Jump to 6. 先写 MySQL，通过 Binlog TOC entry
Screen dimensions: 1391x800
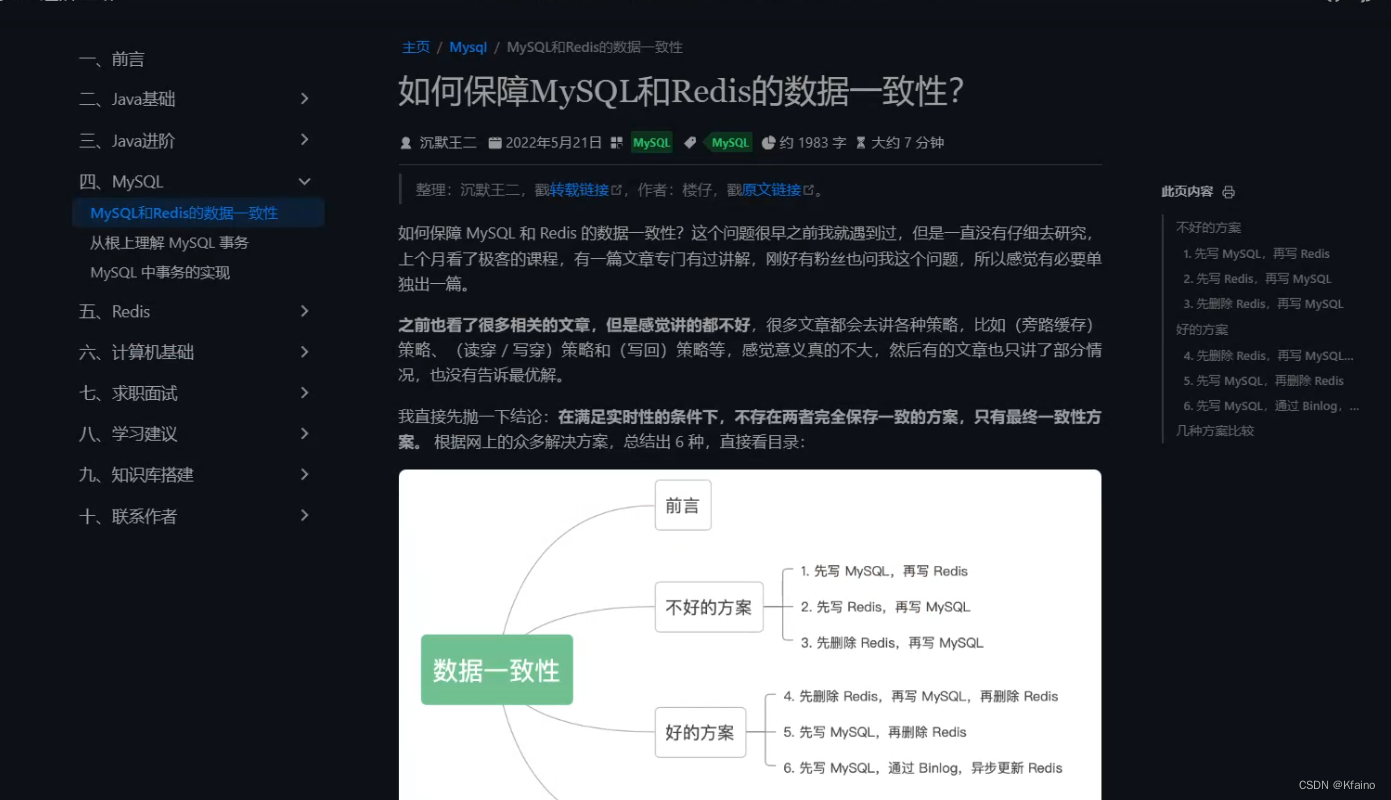pyautogui.click(x=1271, y=406)
